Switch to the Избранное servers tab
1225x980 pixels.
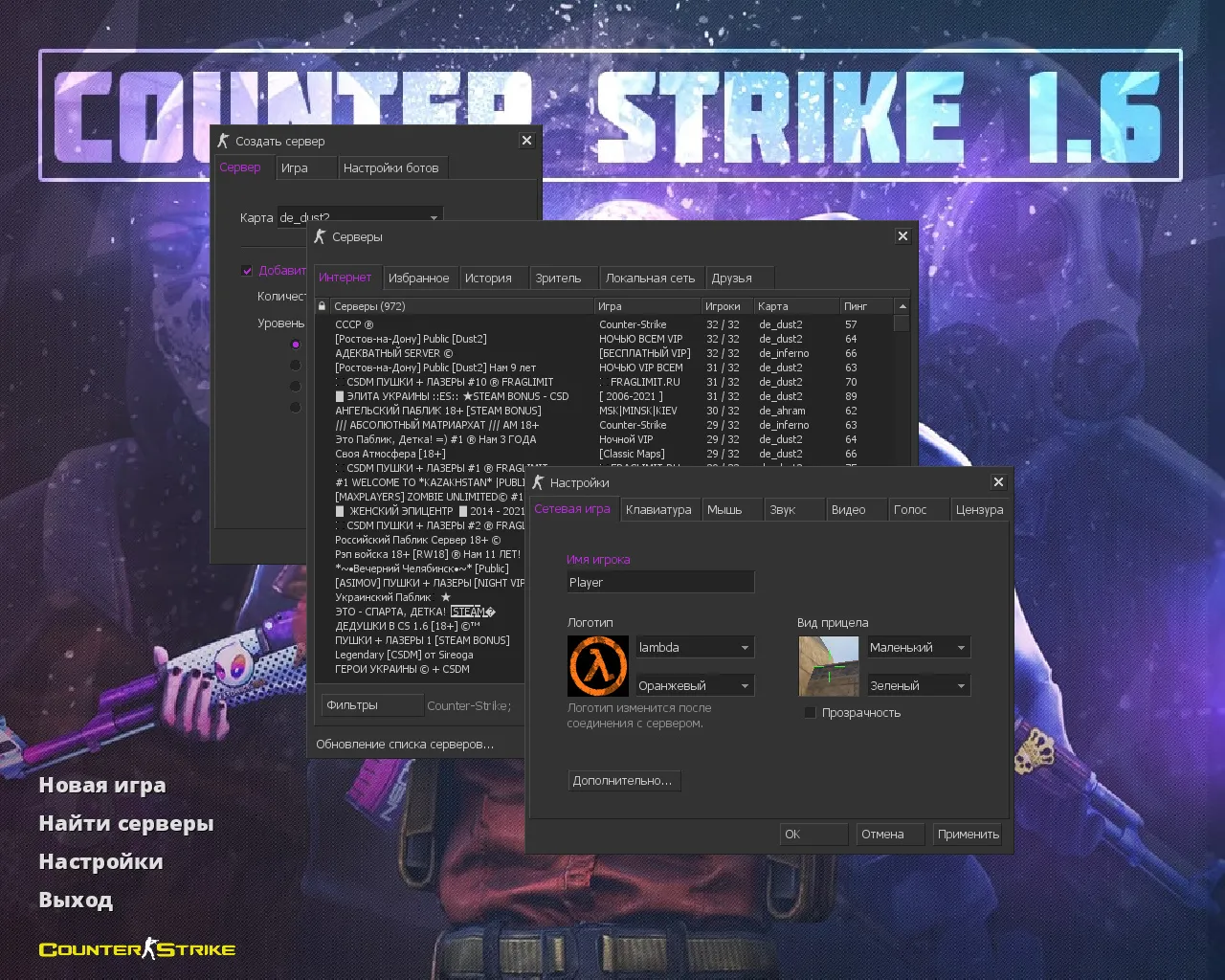click(x=419, y=277)
